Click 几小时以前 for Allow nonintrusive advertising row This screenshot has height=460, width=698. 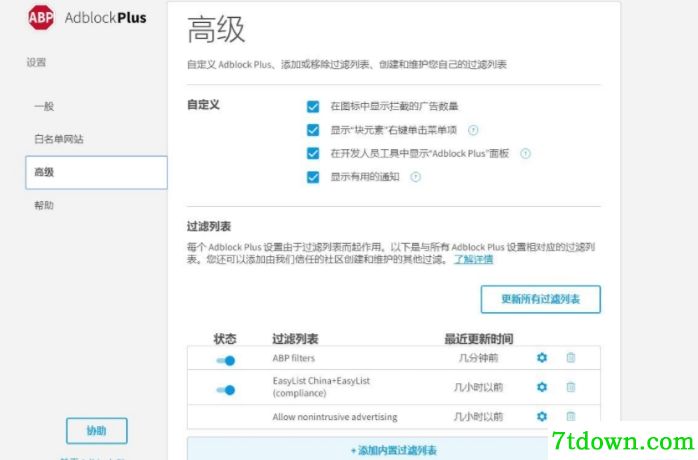[x=479, y=417]
